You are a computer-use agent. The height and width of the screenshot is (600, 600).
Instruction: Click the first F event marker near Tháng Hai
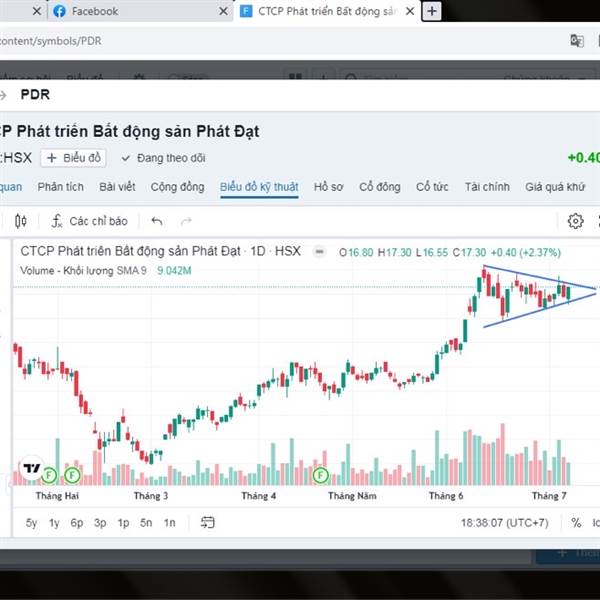pos(49,475)
